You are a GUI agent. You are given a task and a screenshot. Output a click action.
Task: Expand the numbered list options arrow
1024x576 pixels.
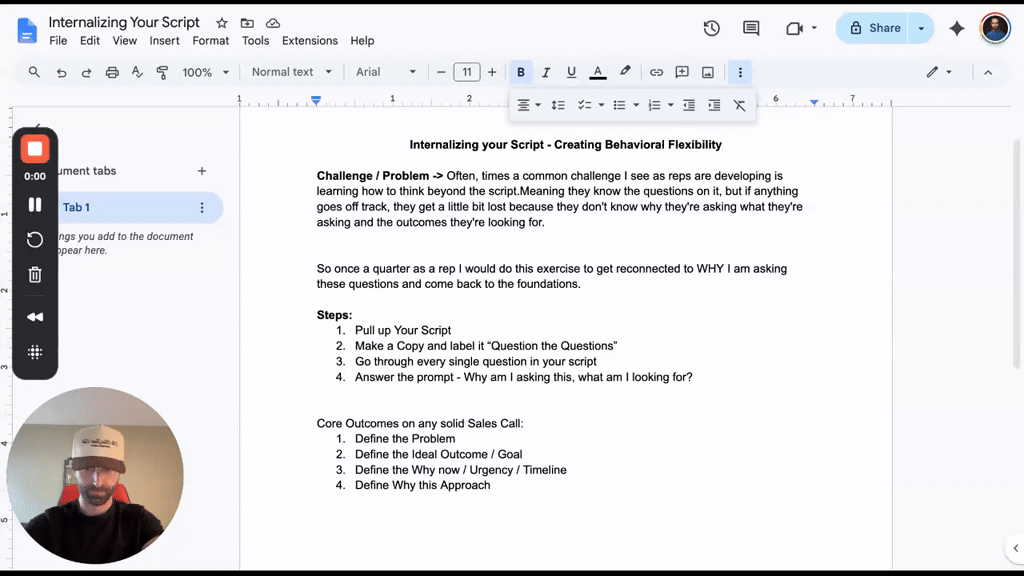671,105
